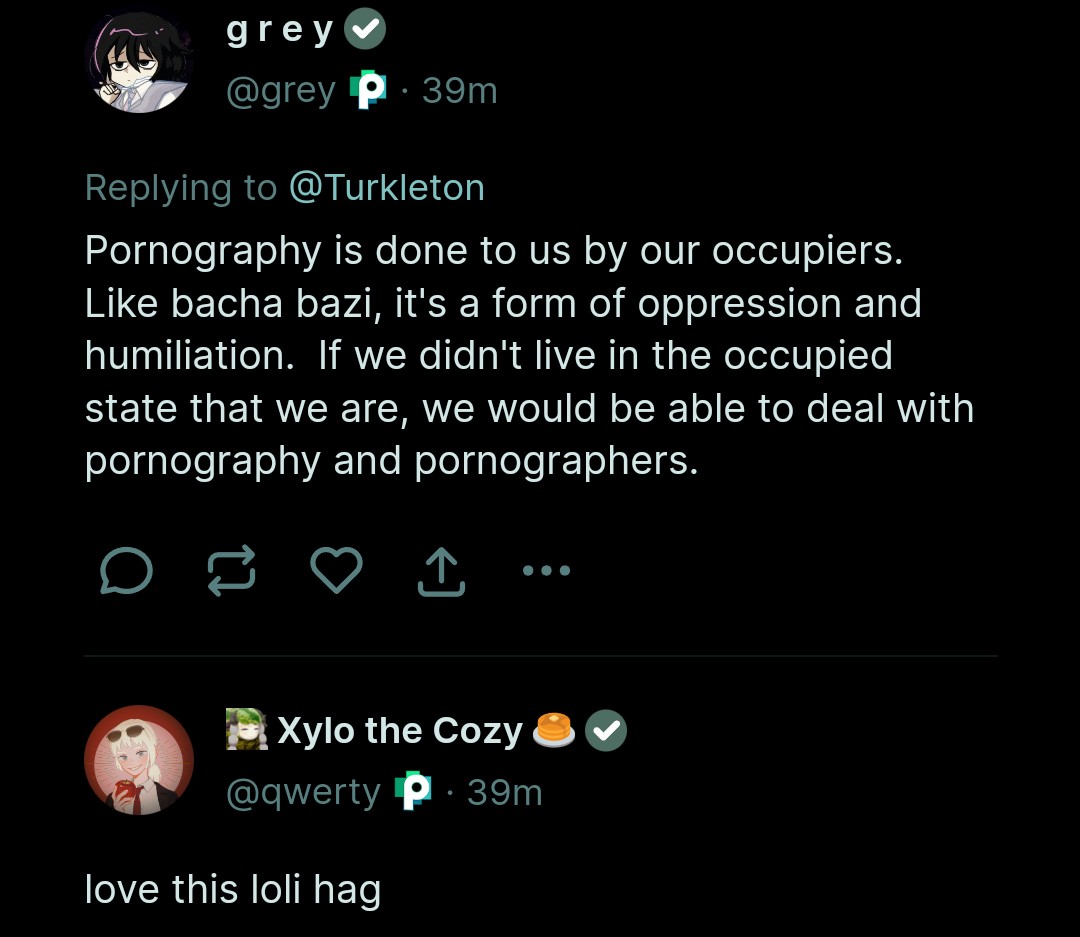Viewport: 1080px width, 937px height.
Task: Click the "Xylo the Cozy" display name
Action: coord(399,731)
